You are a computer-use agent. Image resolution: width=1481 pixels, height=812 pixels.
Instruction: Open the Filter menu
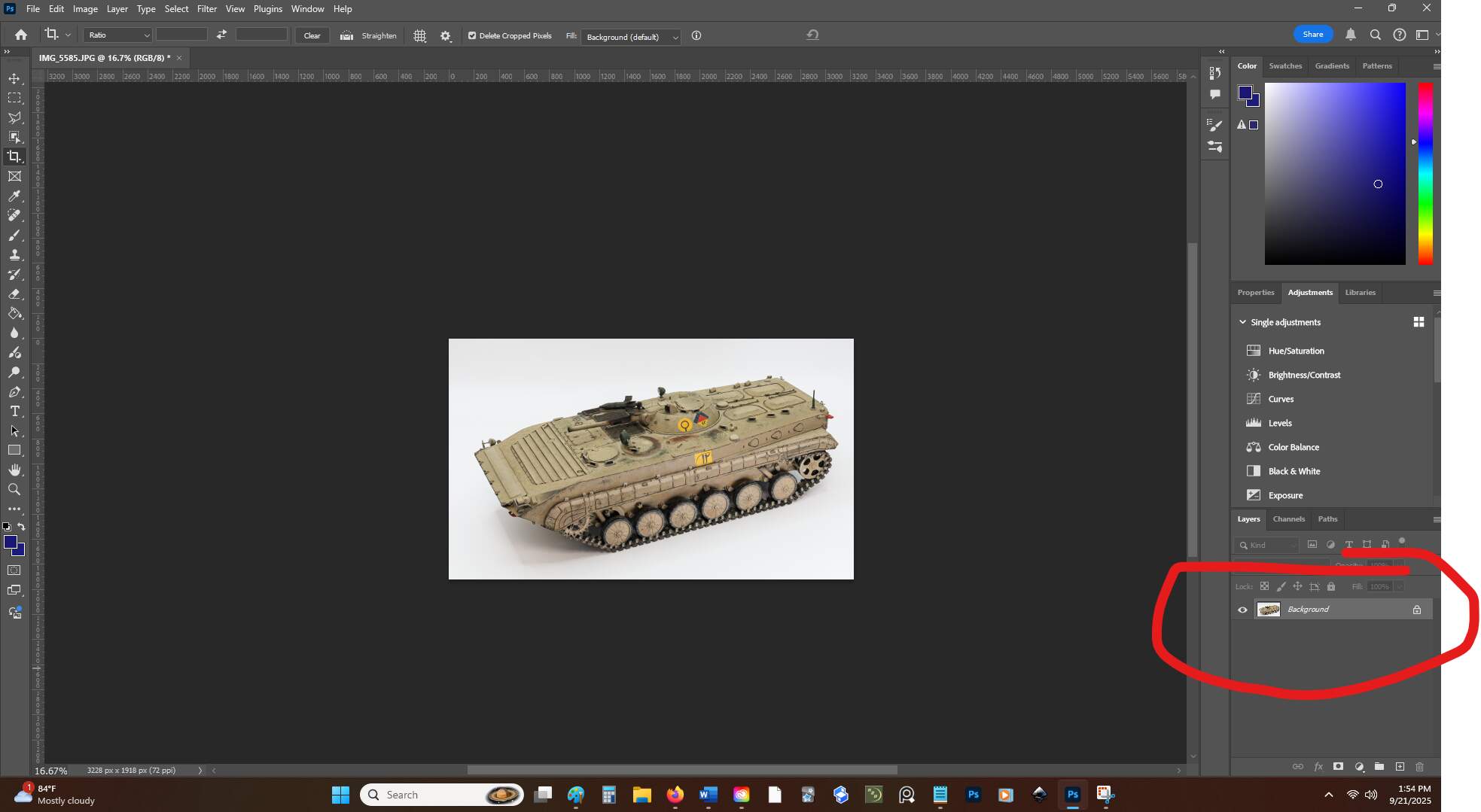click(206, 9)
